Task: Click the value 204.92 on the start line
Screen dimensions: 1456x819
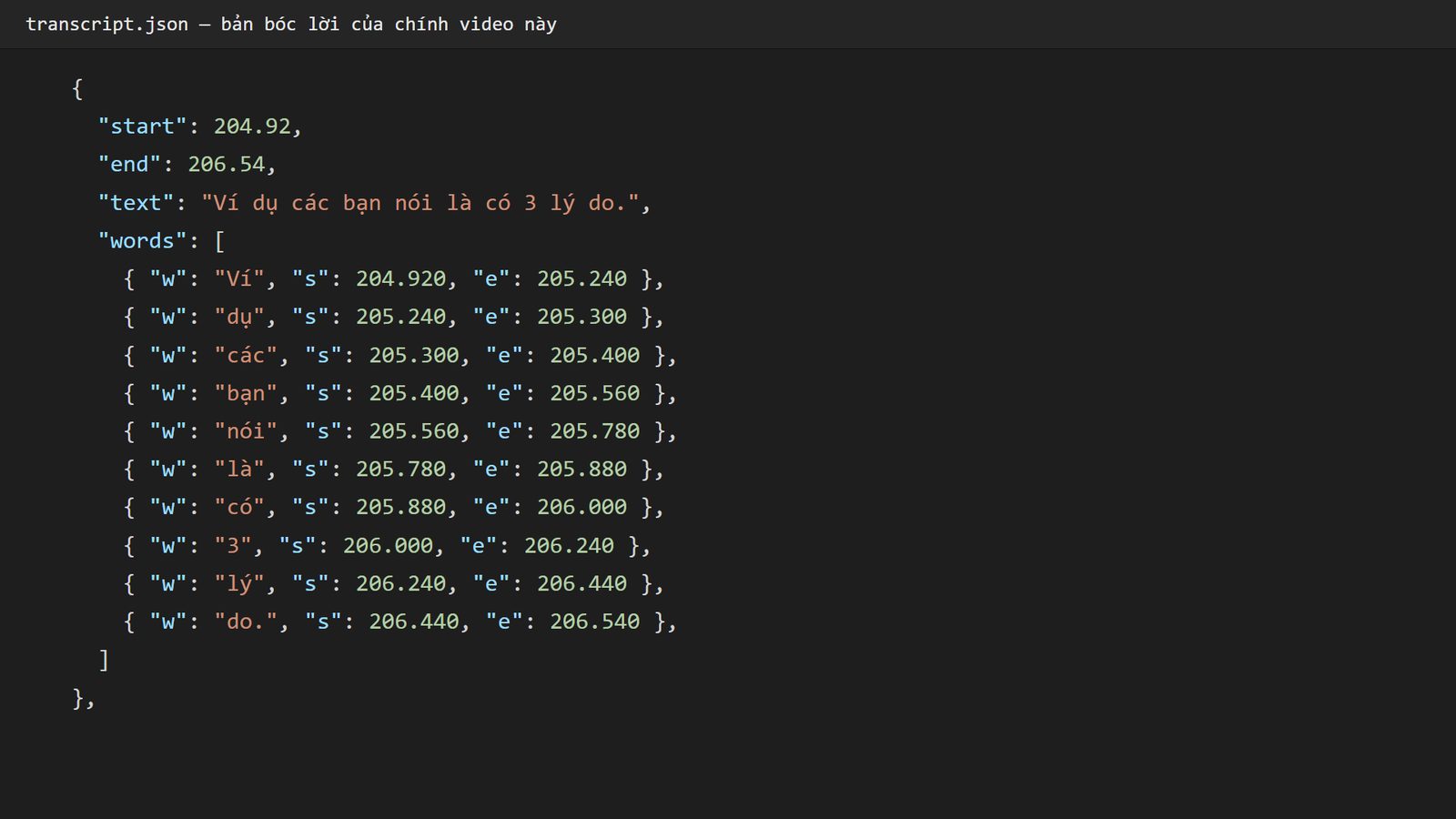Action: pyautogui.click(x=252, y=126)
